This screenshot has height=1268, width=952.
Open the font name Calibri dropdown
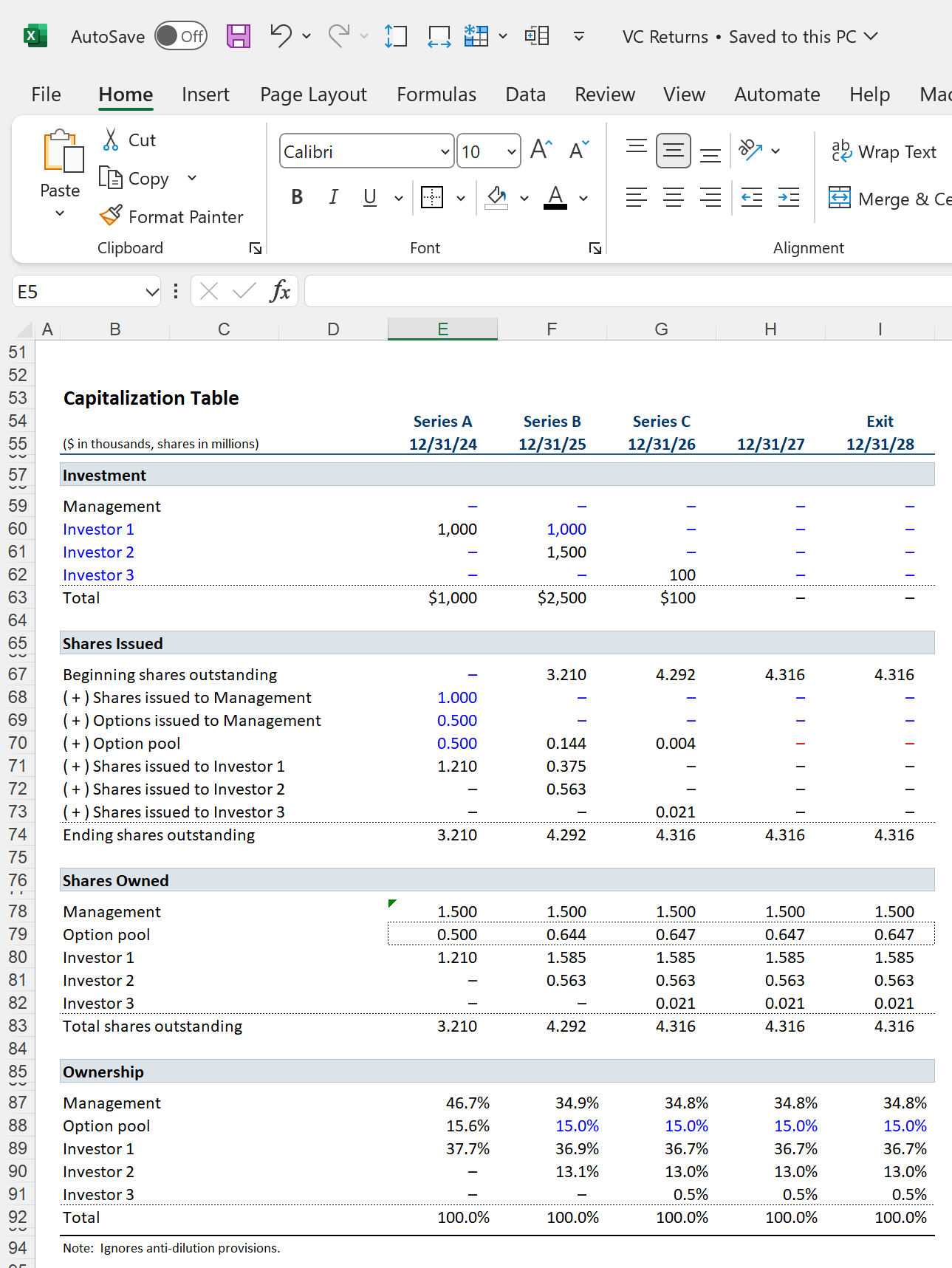click(x=445, y=152)
